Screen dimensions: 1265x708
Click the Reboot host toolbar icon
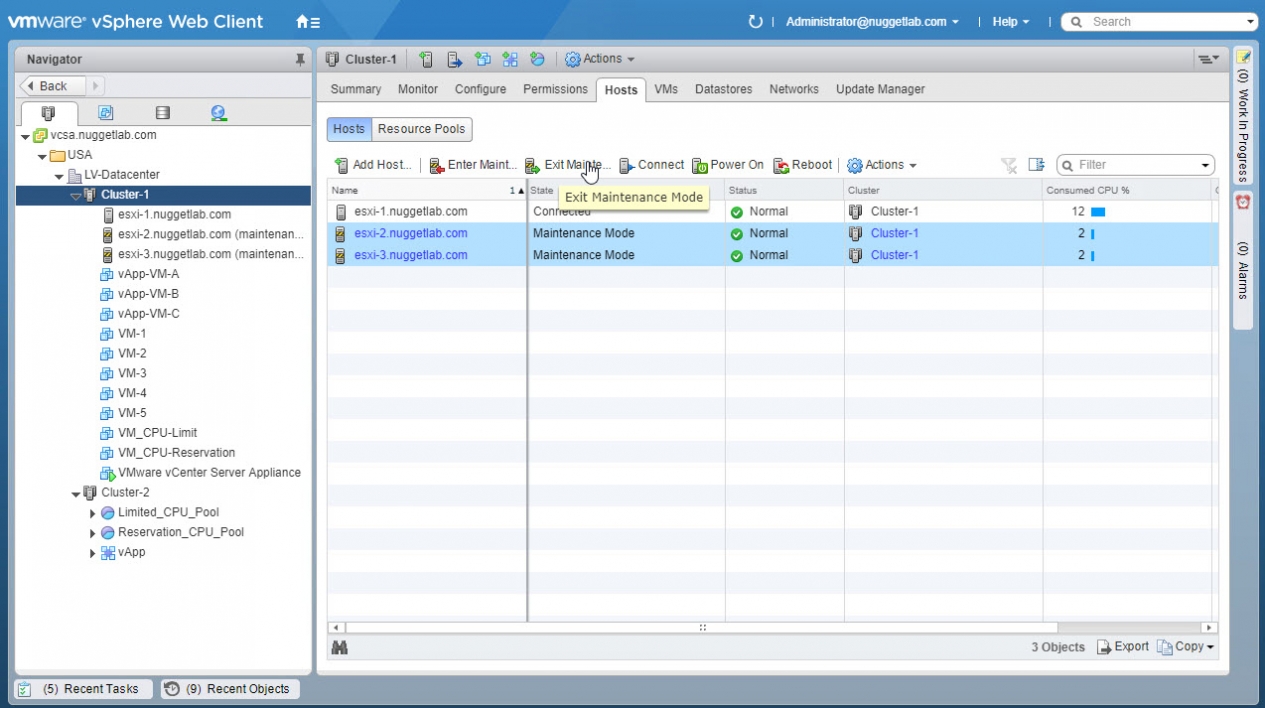point(781,166)
